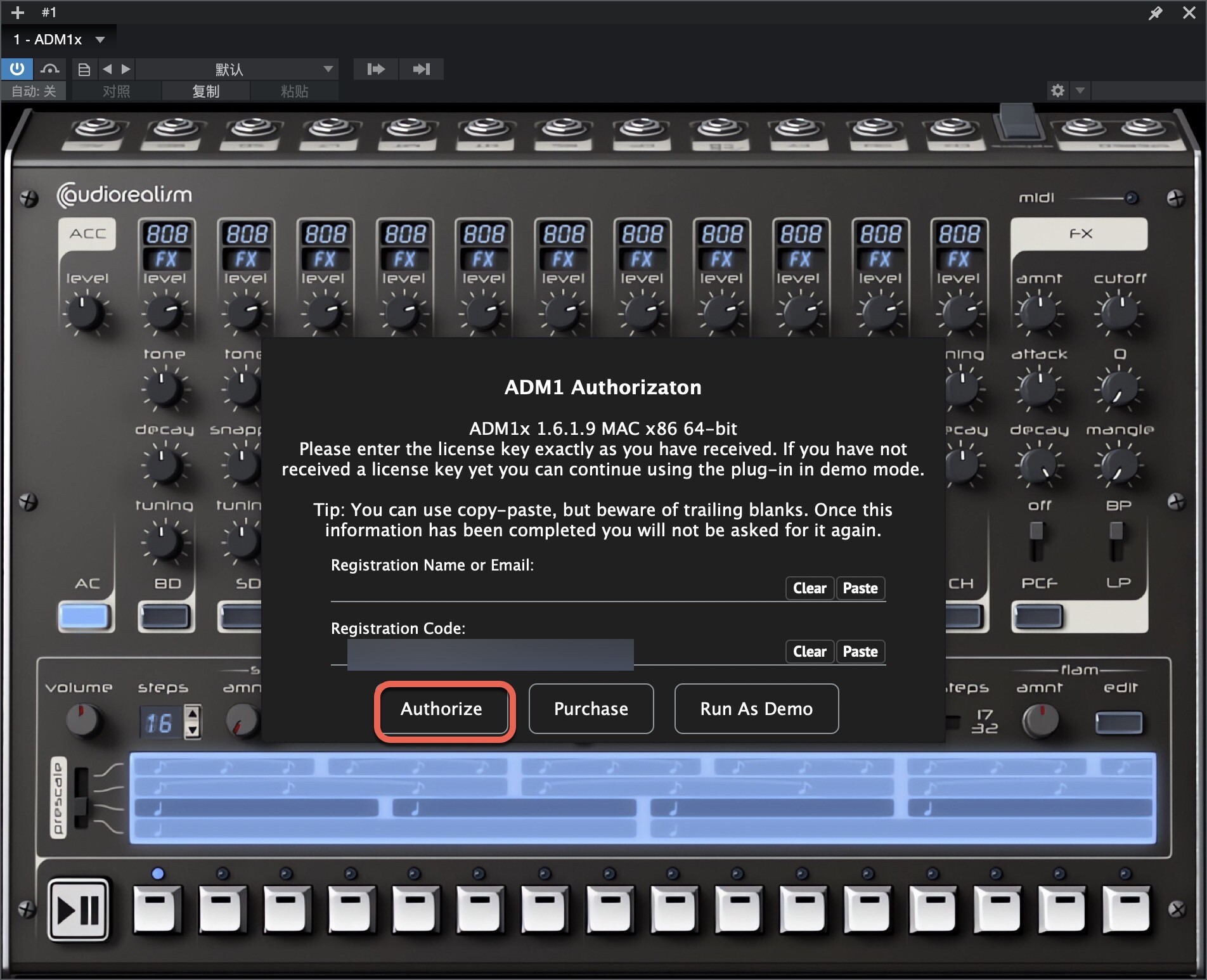Clear the Registration Name field
Screen dimensions: 1207x980
click(810, 588)
